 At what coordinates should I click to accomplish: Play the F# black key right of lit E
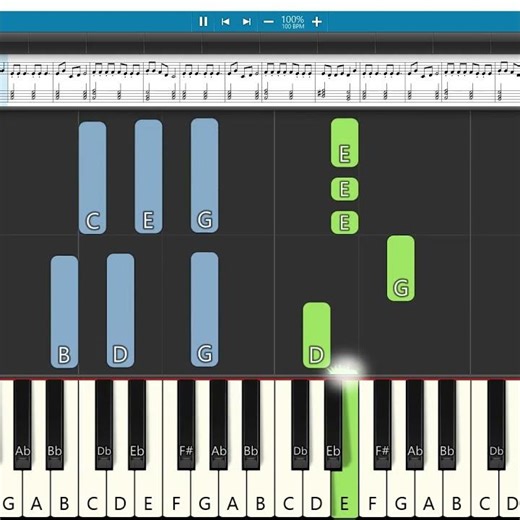(x=382, y=425)
